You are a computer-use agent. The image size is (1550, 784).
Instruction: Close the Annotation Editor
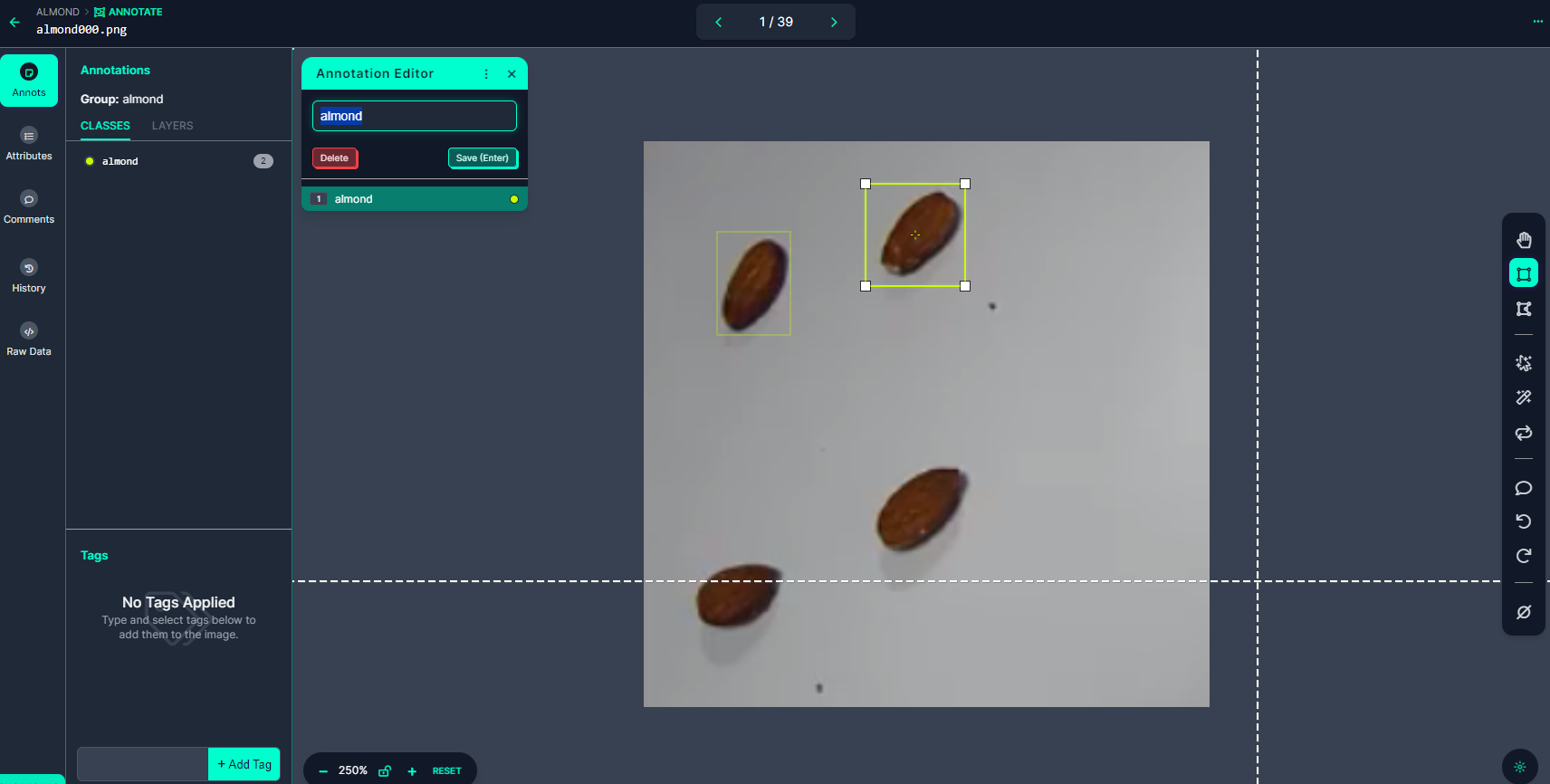pyautogui.click(x=512, y=74)
